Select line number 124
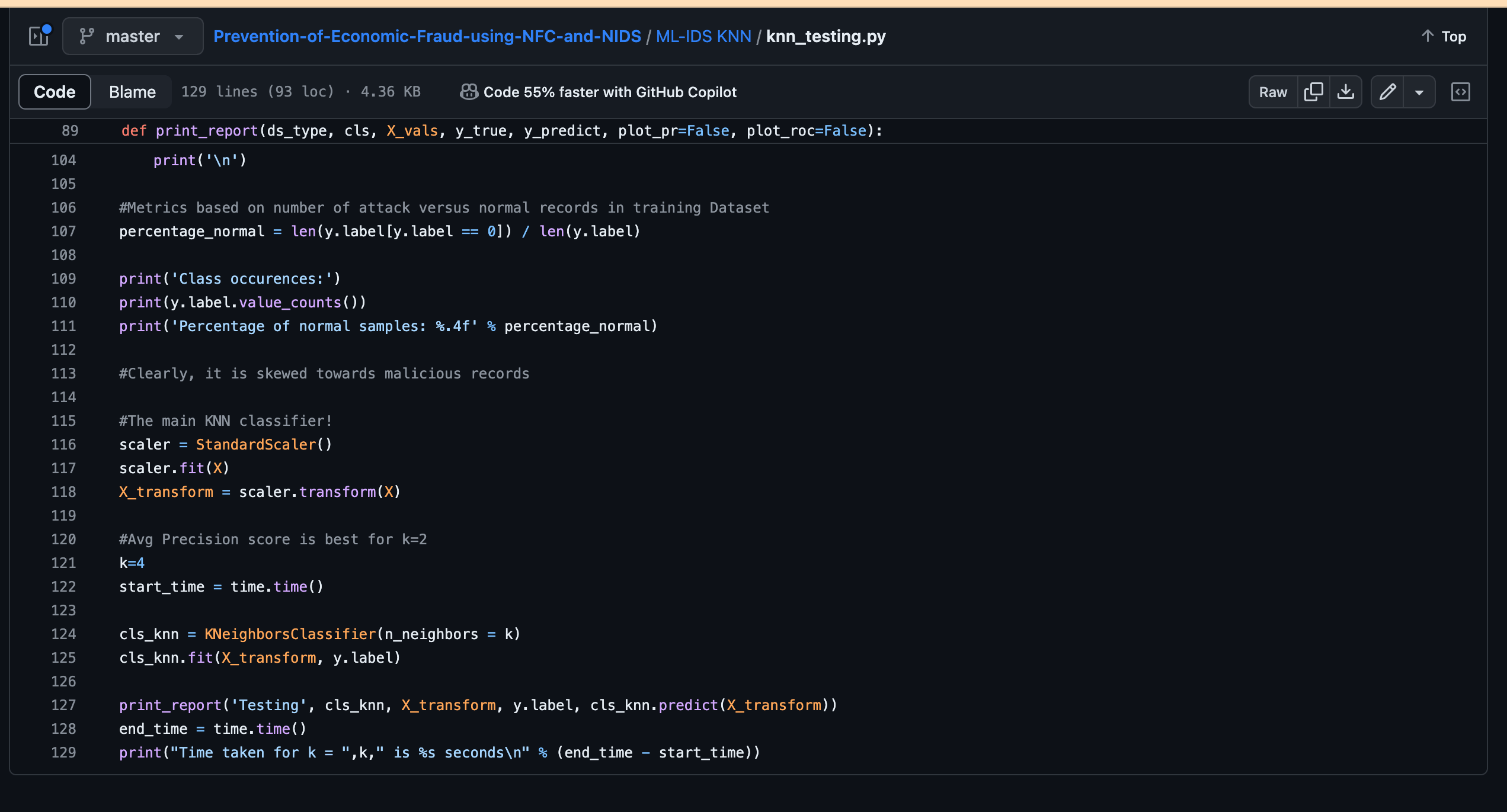Screen dimensions: 1507x812 click(63, 634)
